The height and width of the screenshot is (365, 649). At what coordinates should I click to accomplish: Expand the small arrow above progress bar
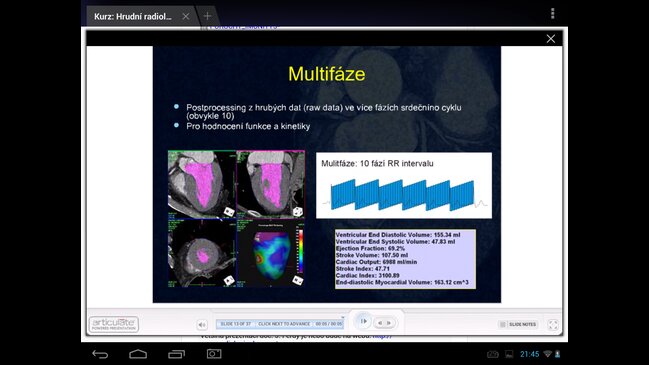coord(343,317)
